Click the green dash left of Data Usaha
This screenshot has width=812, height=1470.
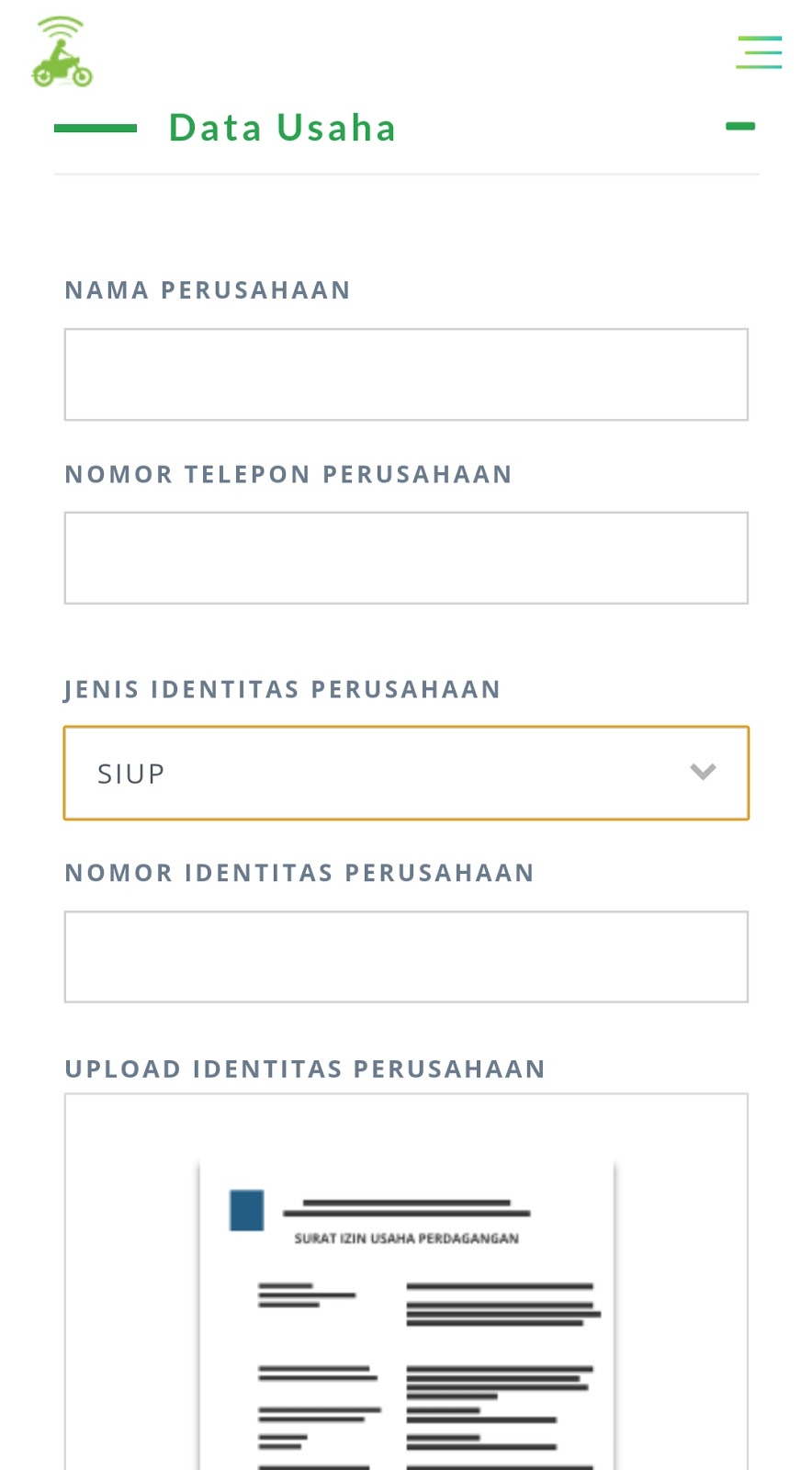point(96,129)
